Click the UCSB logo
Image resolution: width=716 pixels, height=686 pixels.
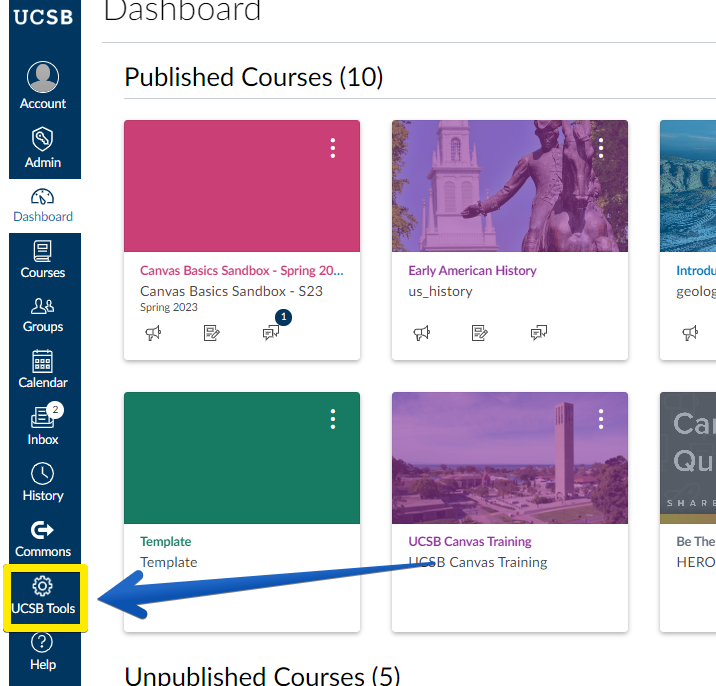click(43, 17)
